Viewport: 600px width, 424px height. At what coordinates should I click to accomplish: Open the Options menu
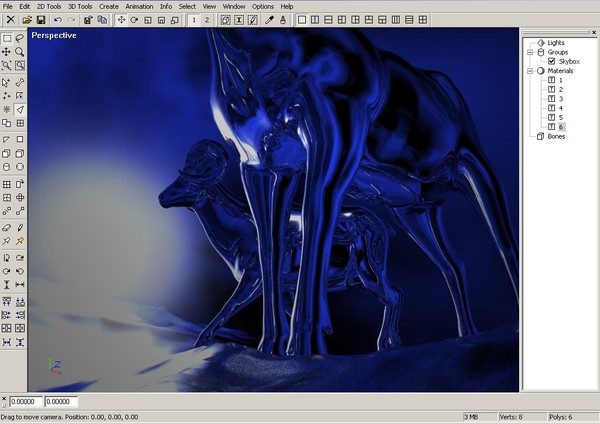coord(263,7)
